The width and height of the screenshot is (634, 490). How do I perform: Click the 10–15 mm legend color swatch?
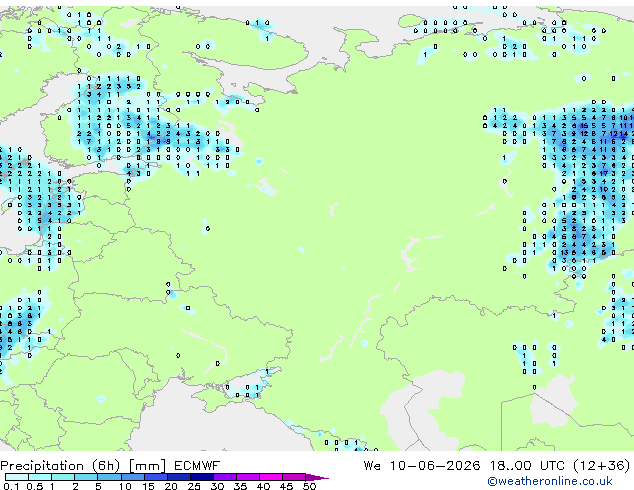point(132,477)
